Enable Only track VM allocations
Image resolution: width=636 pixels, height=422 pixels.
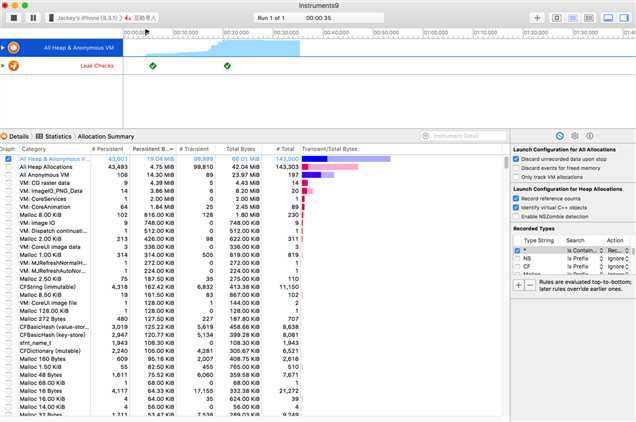coord(516,177)
